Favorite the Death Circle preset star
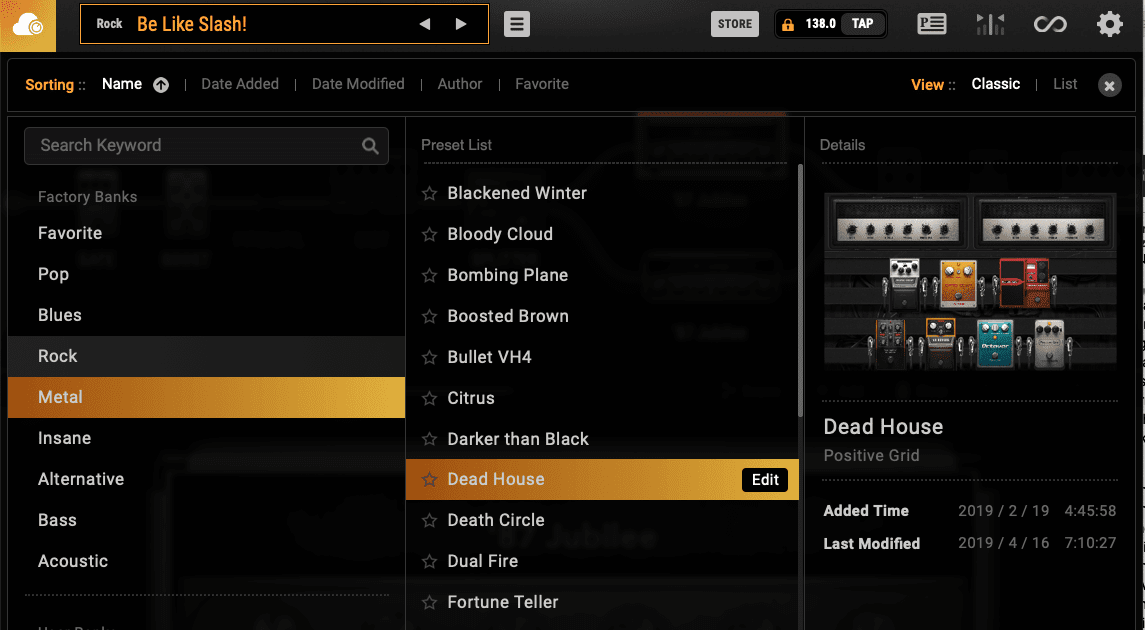This screenshot has width=1145, height=630. (x=429, y=520)
